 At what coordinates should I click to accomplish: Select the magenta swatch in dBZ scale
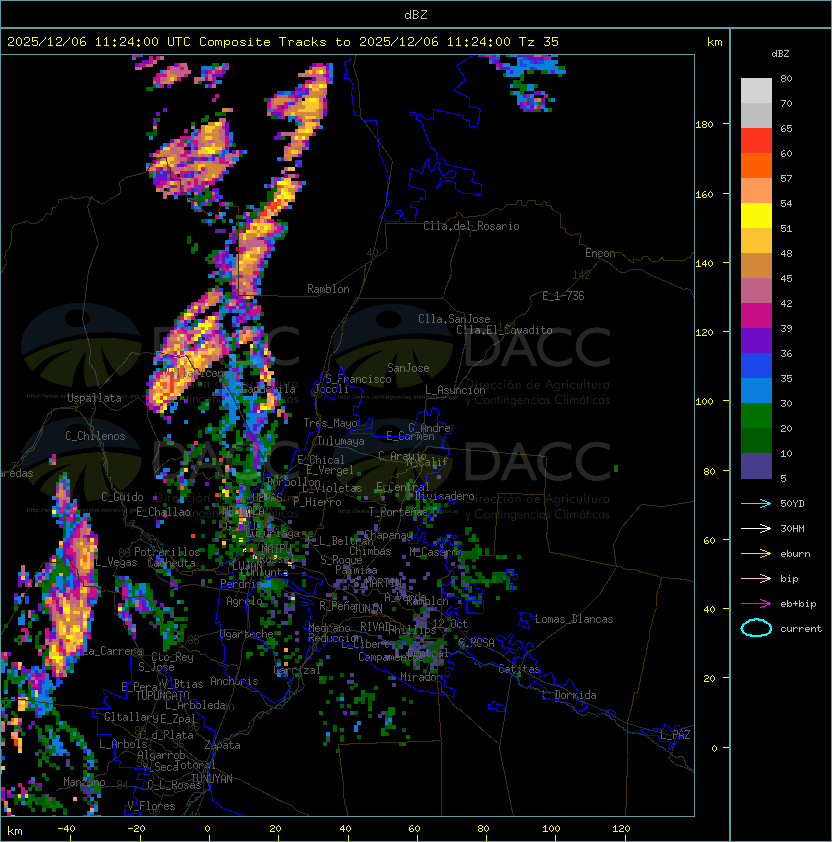[x=756, y=316]
